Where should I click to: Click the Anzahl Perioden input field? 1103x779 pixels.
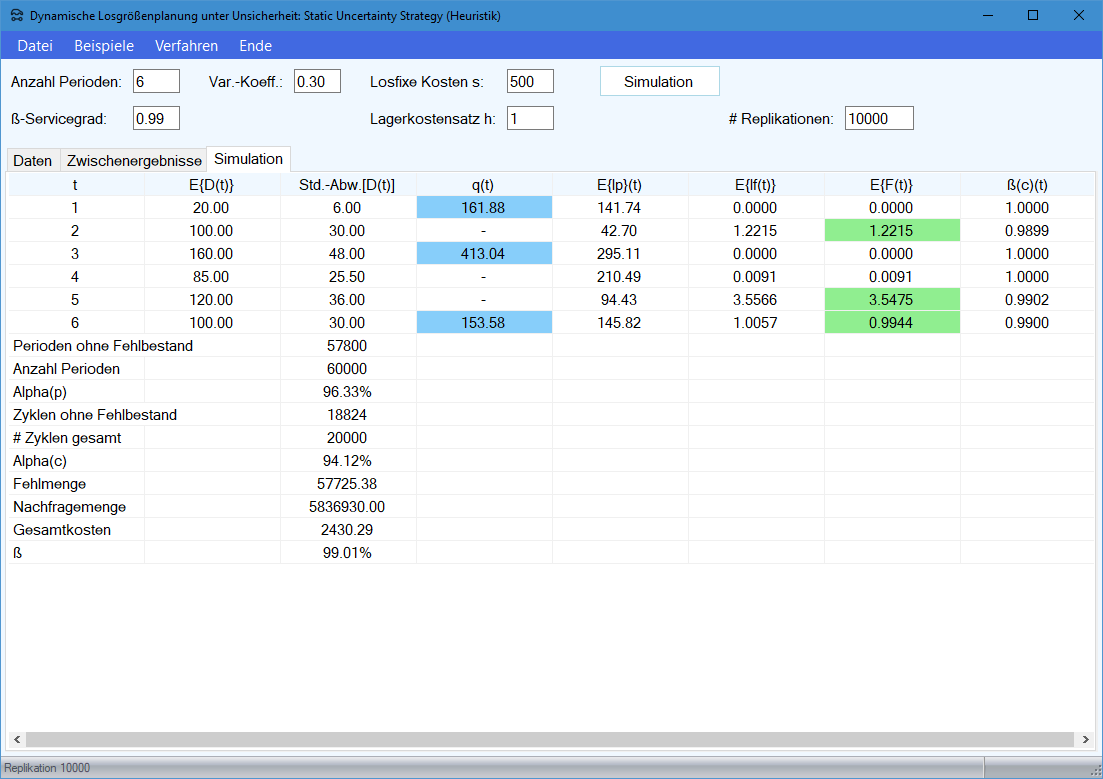(x=156, y=82)
